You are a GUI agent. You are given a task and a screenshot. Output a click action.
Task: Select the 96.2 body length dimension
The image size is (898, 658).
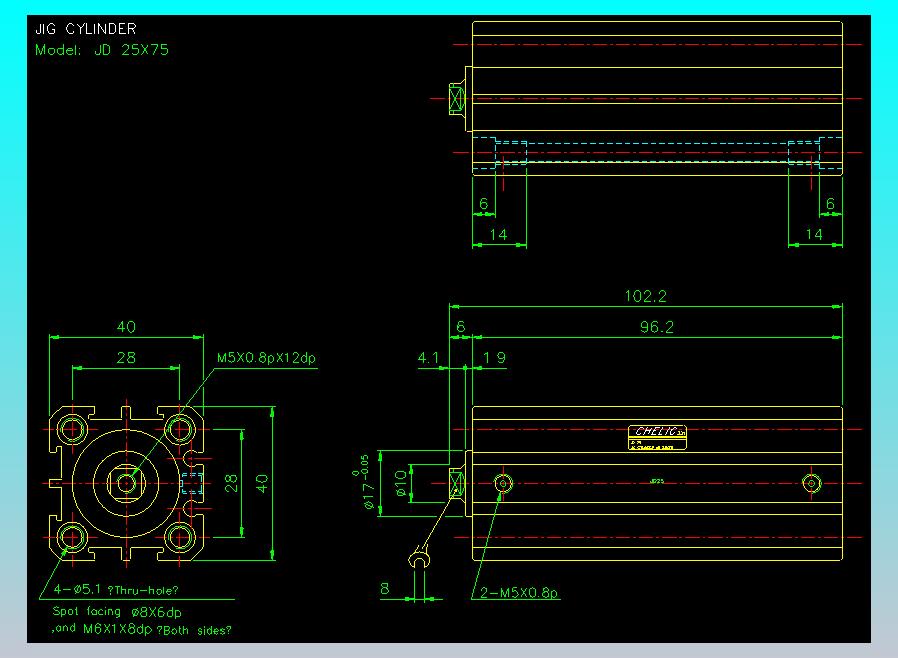coord(655,327)
